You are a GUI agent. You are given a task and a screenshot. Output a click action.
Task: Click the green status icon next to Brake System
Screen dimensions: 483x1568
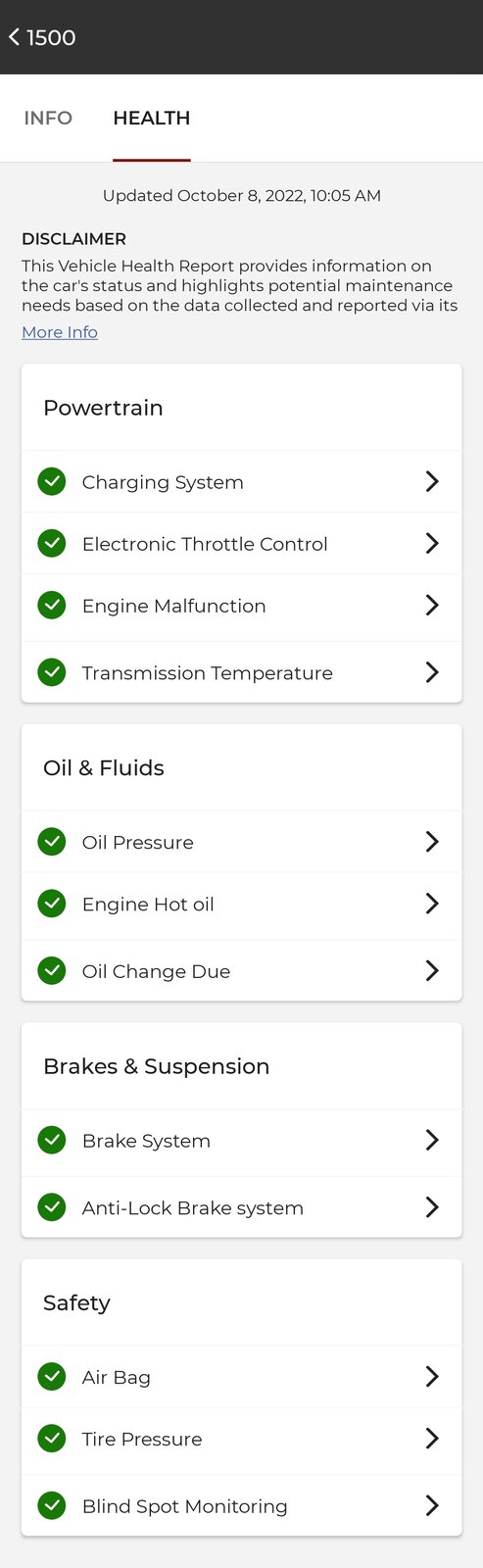click(x=52, y=1140)
